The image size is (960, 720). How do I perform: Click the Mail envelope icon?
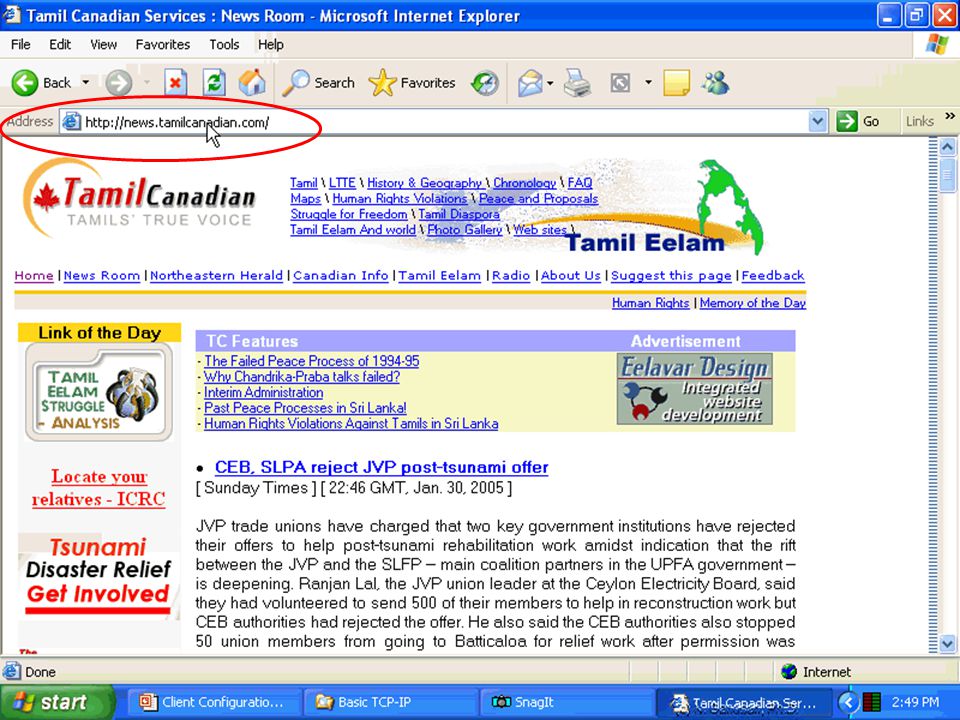click(x=530, y=83)
